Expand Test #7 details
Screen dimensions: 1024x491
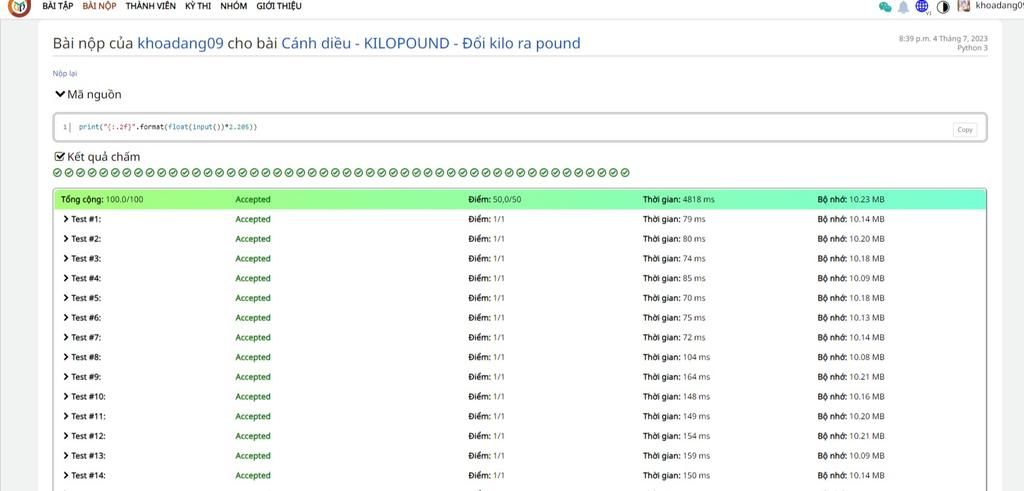tap(82, 338)
